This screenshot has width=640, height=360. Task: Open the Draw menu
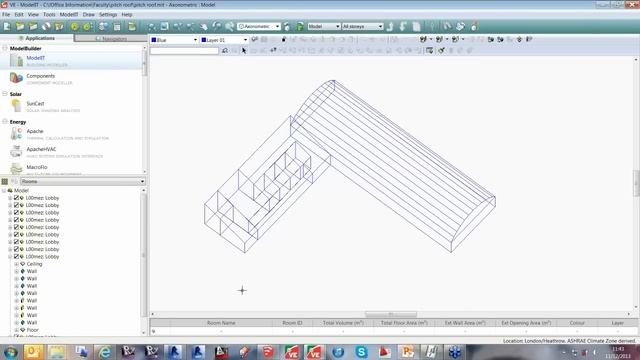click(89, 15)
